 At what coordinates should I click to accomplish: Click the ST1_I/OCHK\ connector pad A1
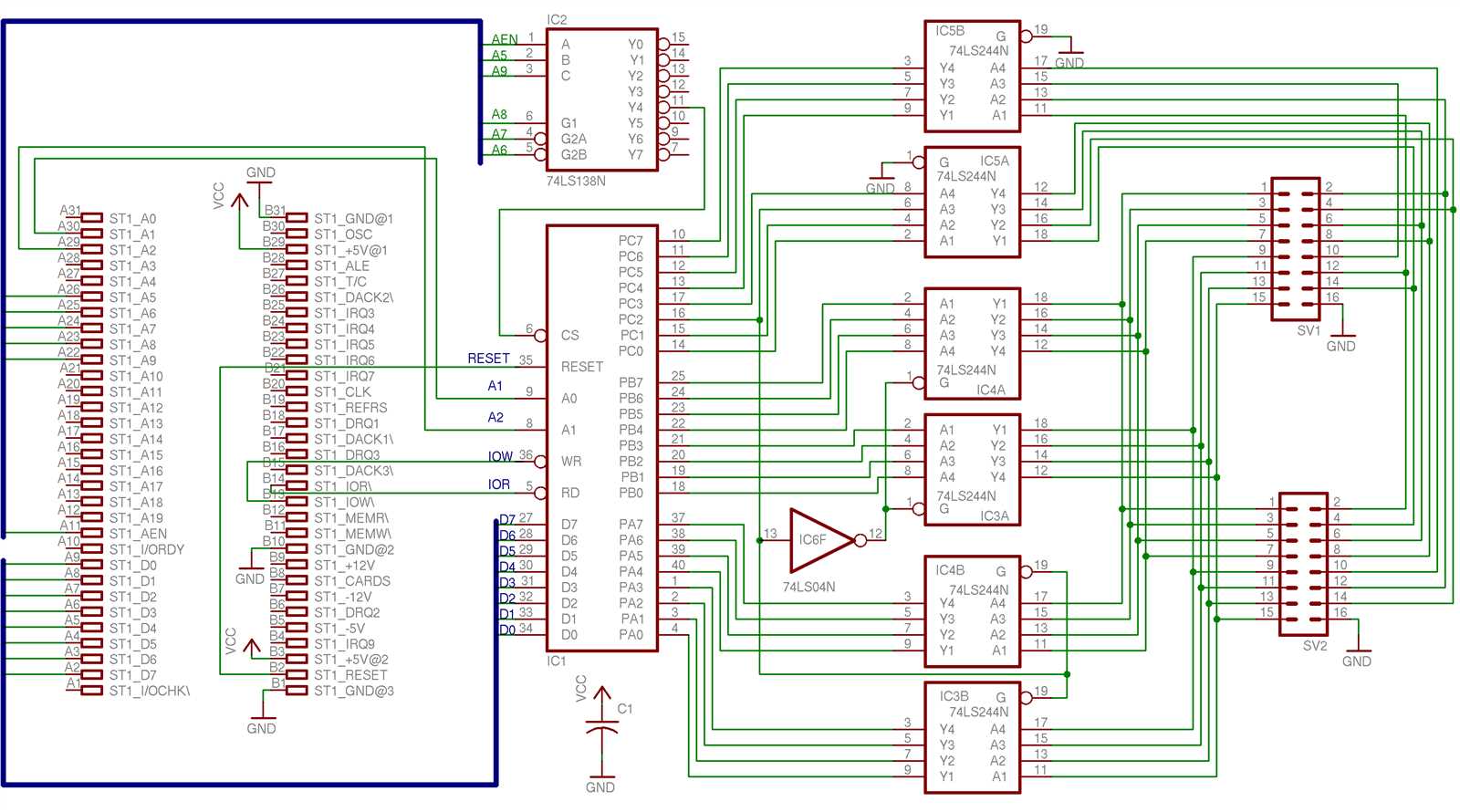click(x=92, y=691)
